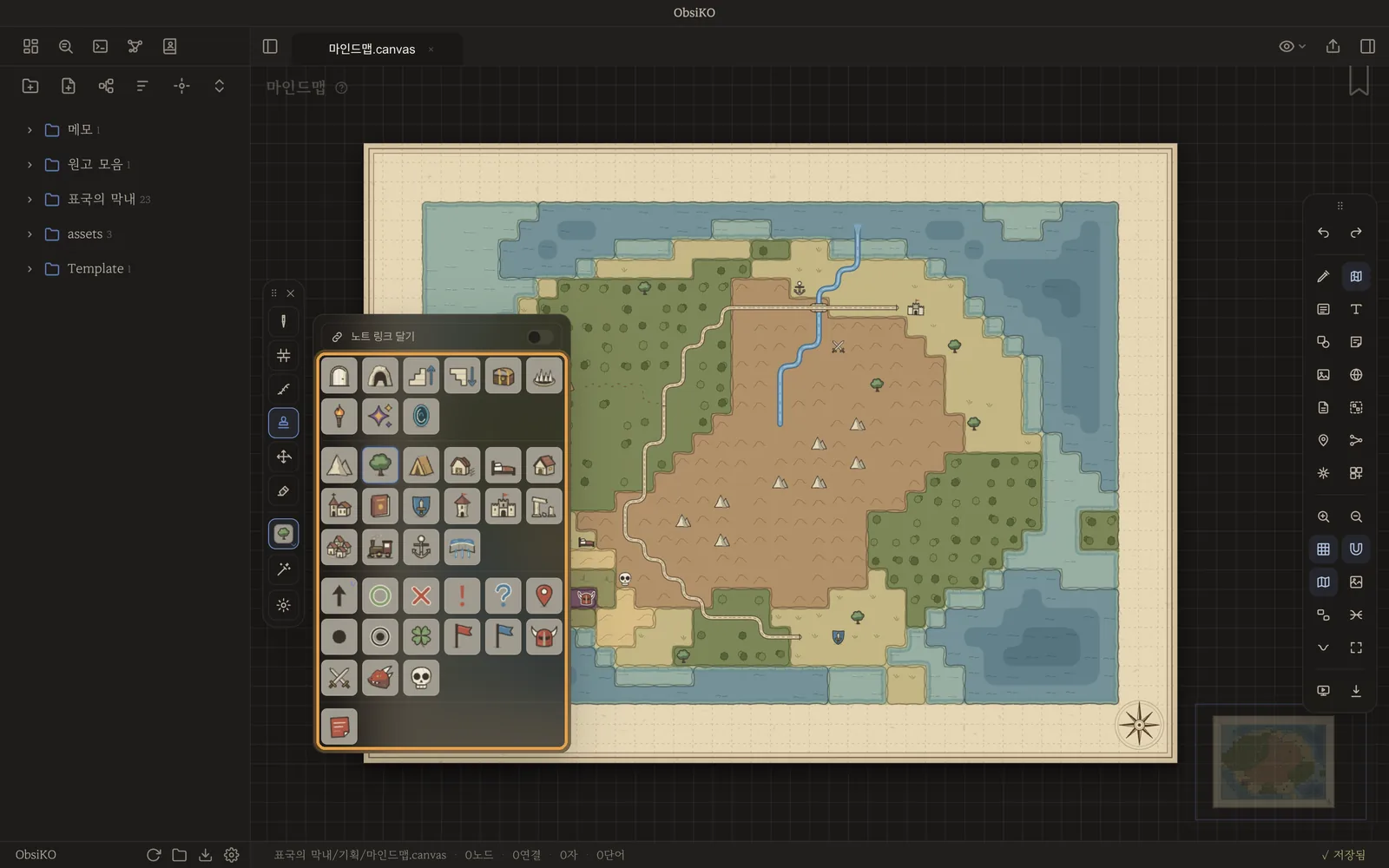The image size is (1389, 868).
Task: Pick the skull stamp in palette
Action: [421, 678]
